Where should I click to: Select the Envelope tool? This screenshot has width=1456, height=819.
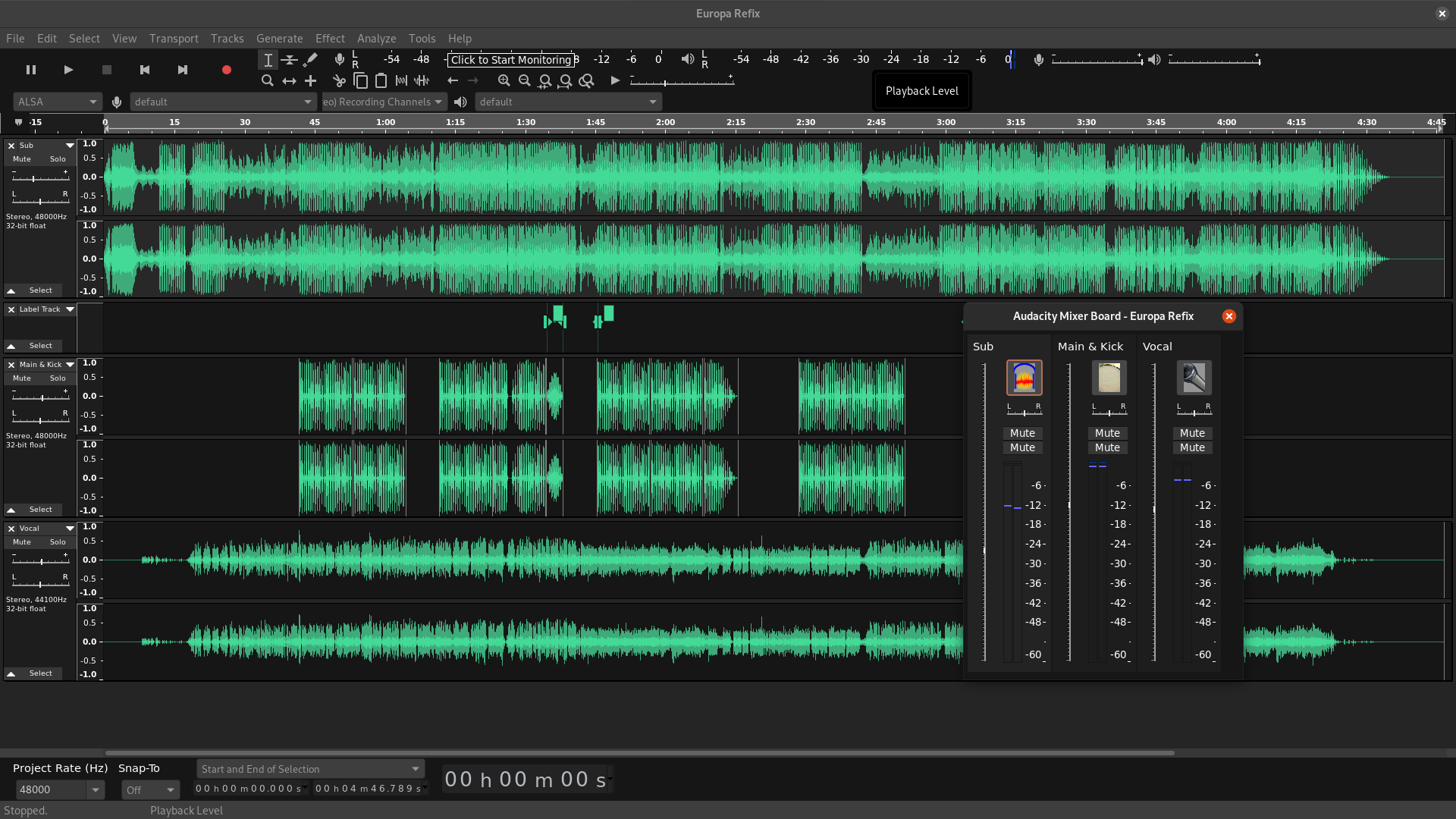[x=289, y=59]
